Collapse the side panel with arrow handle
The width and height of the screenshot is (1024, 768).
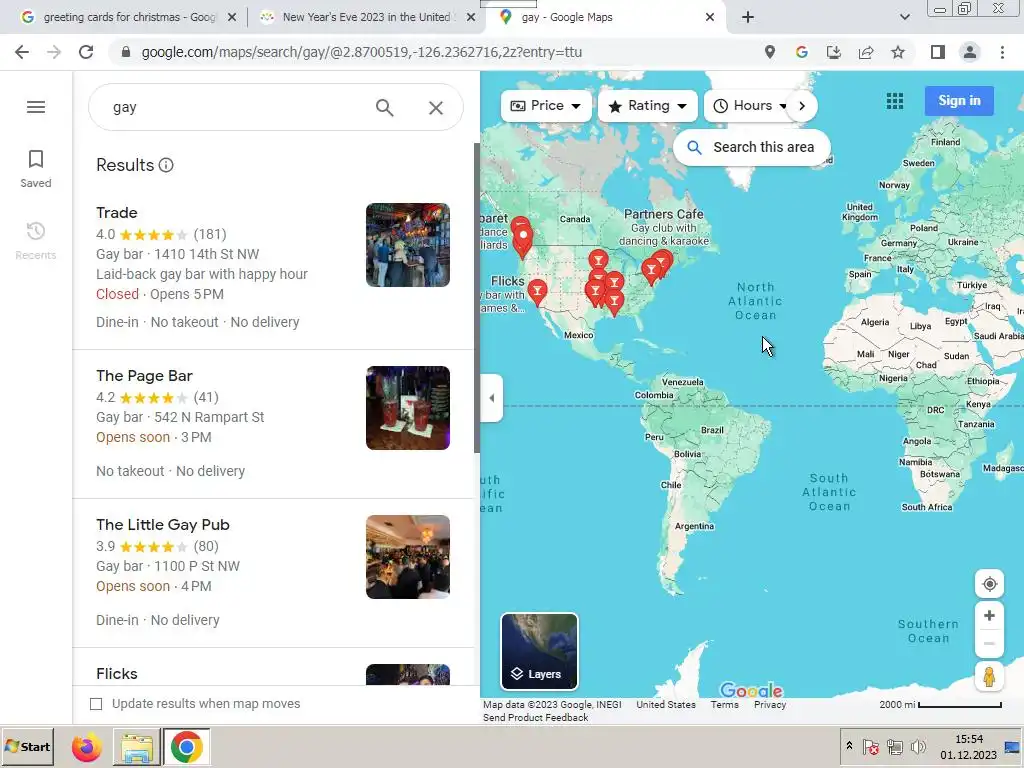coord(492,398)
